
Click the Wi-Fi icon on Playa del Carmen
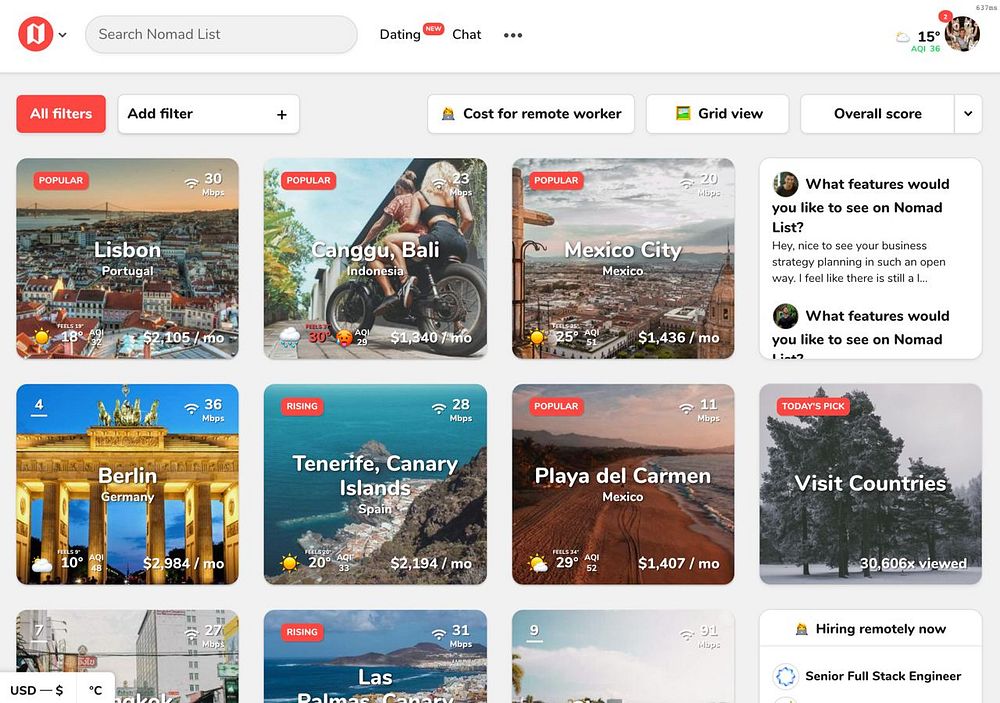pyautogui.click(x=686, y=409)
